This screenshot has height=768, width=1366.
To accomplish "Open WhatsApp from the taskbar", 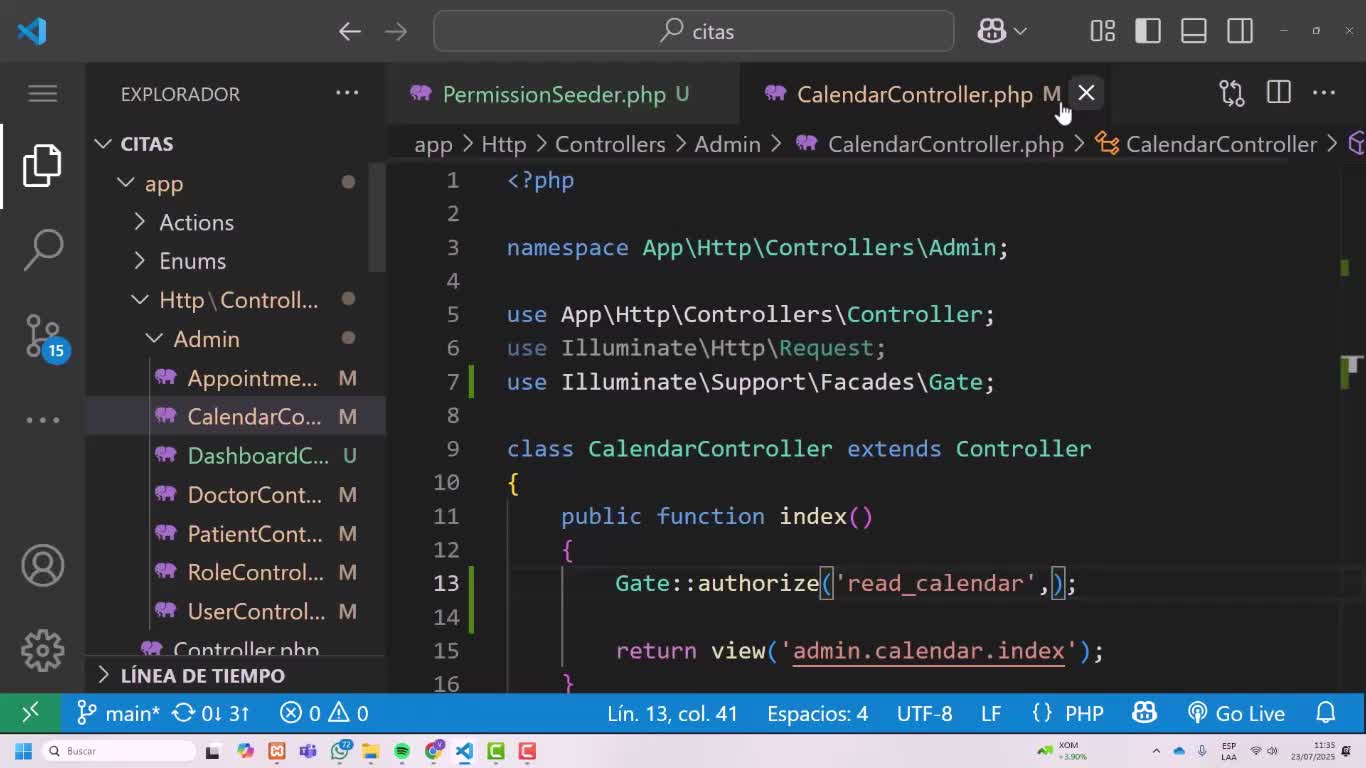I will pos(340,751).
